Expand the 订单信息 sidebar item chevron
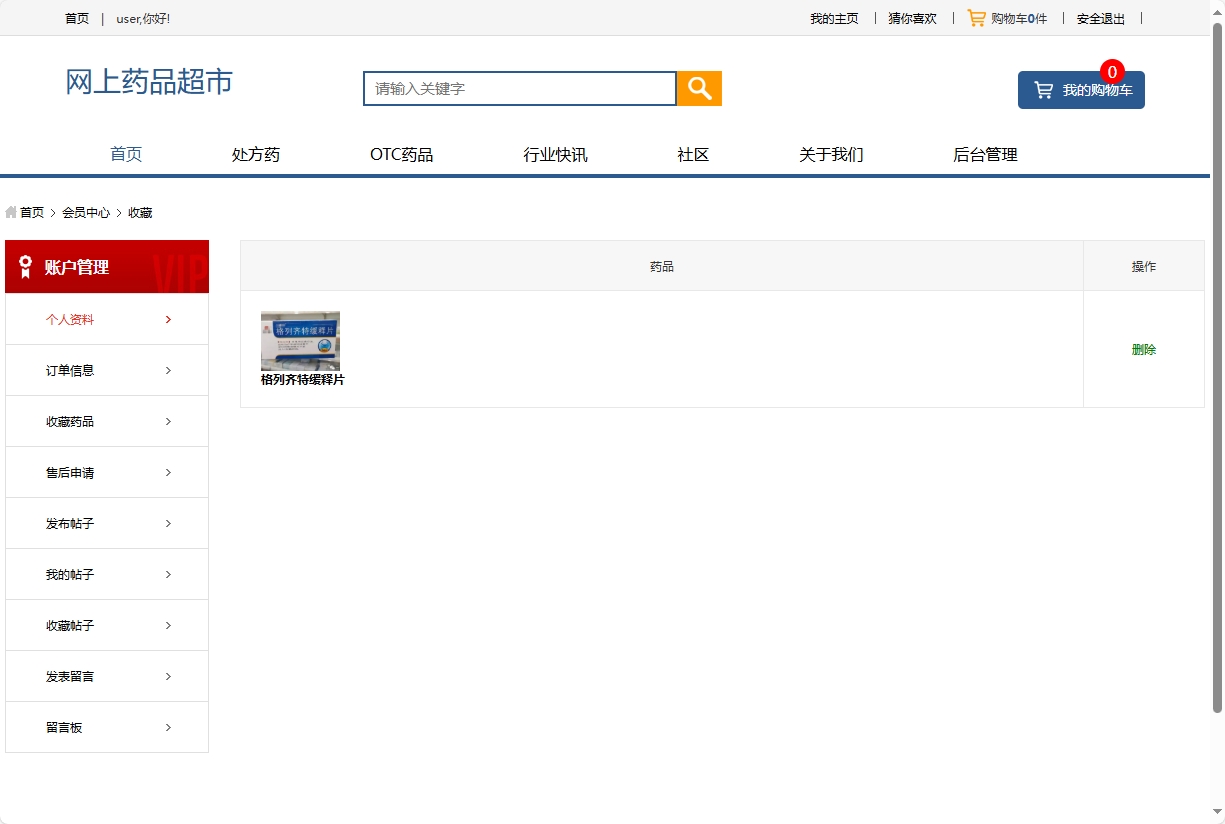 coord(168,370)
